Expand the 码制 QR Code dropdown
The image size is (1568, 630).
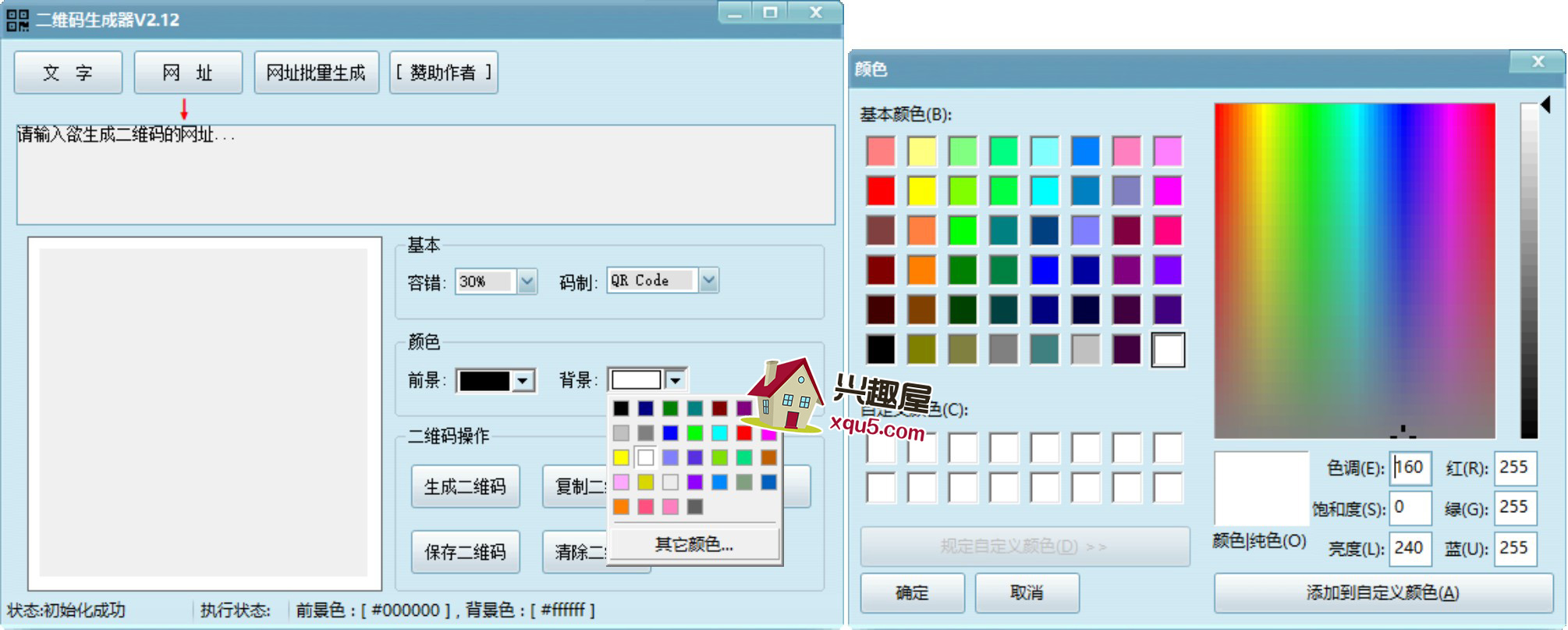pos(708,281)
